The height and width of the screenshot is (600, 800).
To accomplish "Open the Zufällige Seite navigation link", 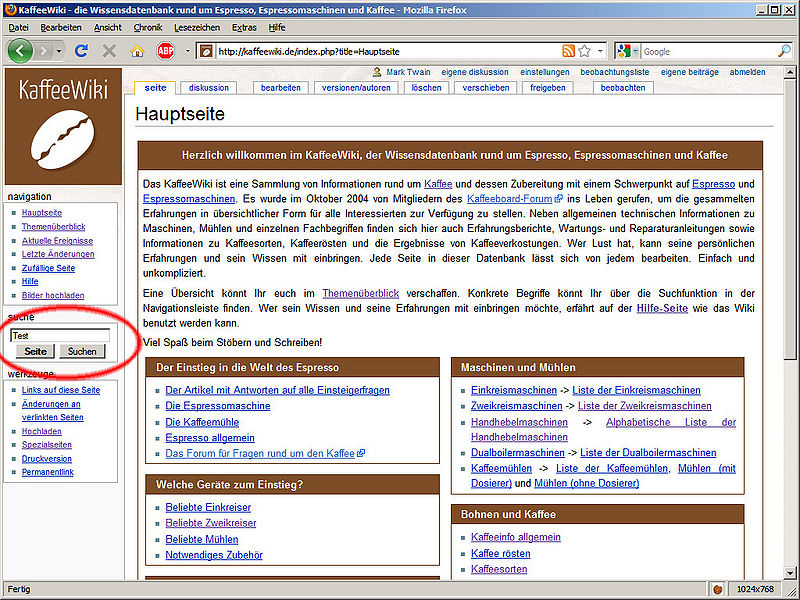I will (x=48, y=268).
